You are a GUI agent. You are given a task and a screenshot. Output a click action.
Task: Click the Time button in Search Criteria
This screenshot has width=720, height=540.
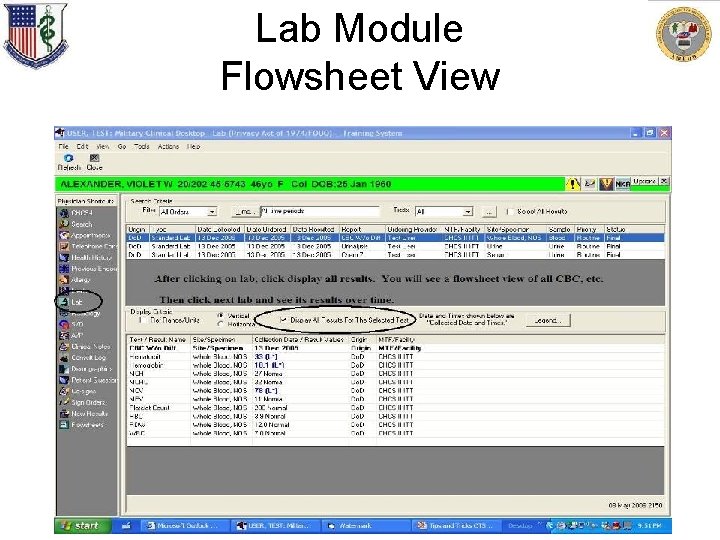(x=245, y=212)
